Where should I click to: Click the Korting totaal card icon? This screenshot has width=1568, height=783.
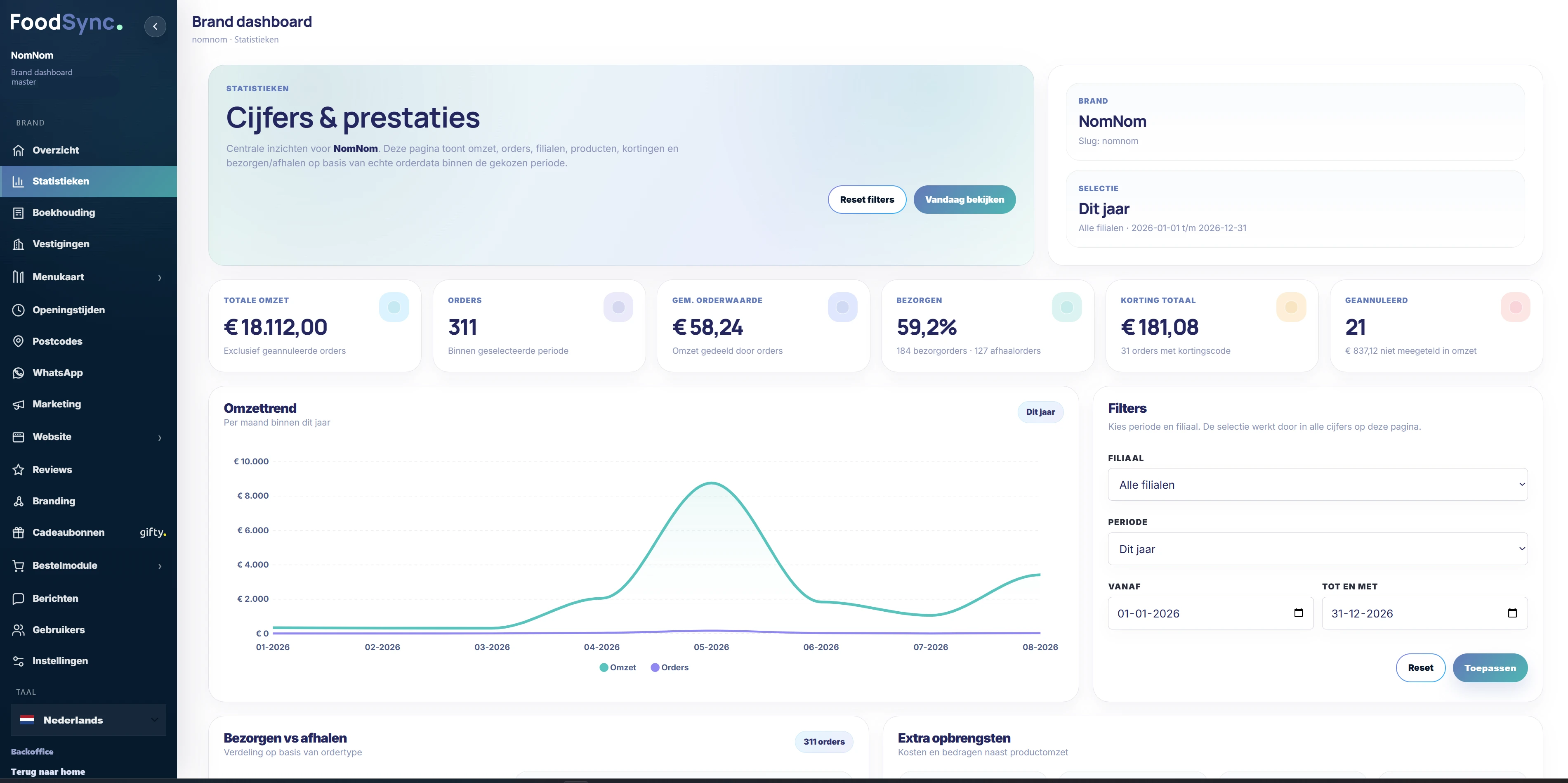coord(1291,307)
